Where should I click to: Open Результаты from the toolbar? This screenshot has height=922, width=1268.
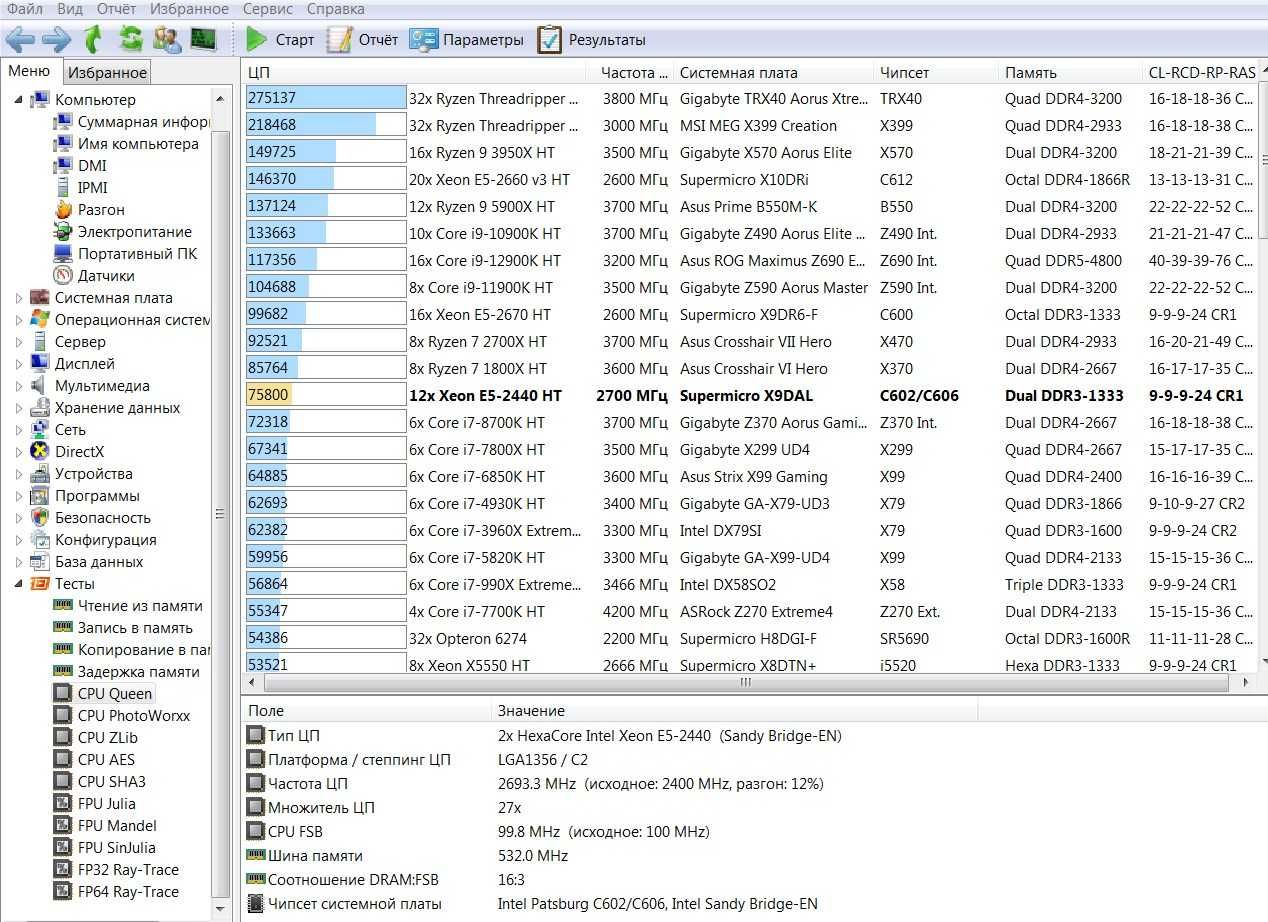(591, 40)
